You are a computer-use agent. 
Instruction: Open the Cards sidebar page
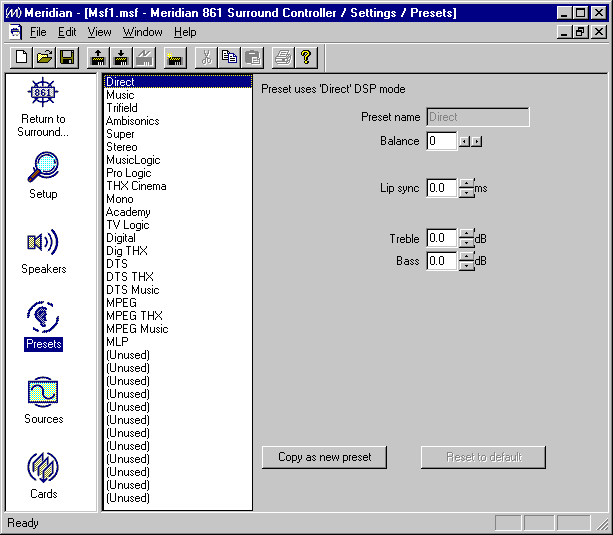click(x=43, y=476)
